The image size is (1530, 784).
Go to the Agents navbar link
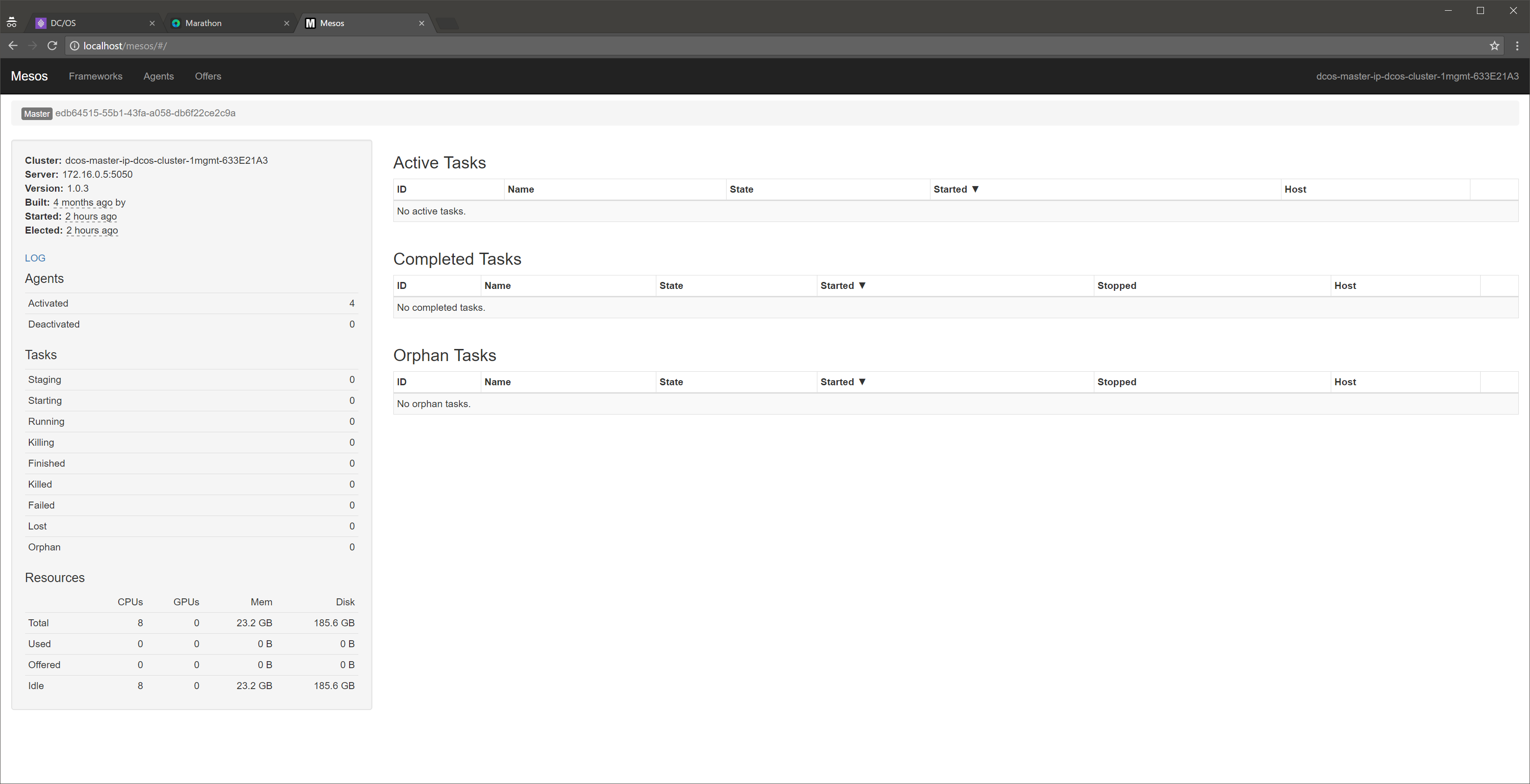tap(158, 76)
